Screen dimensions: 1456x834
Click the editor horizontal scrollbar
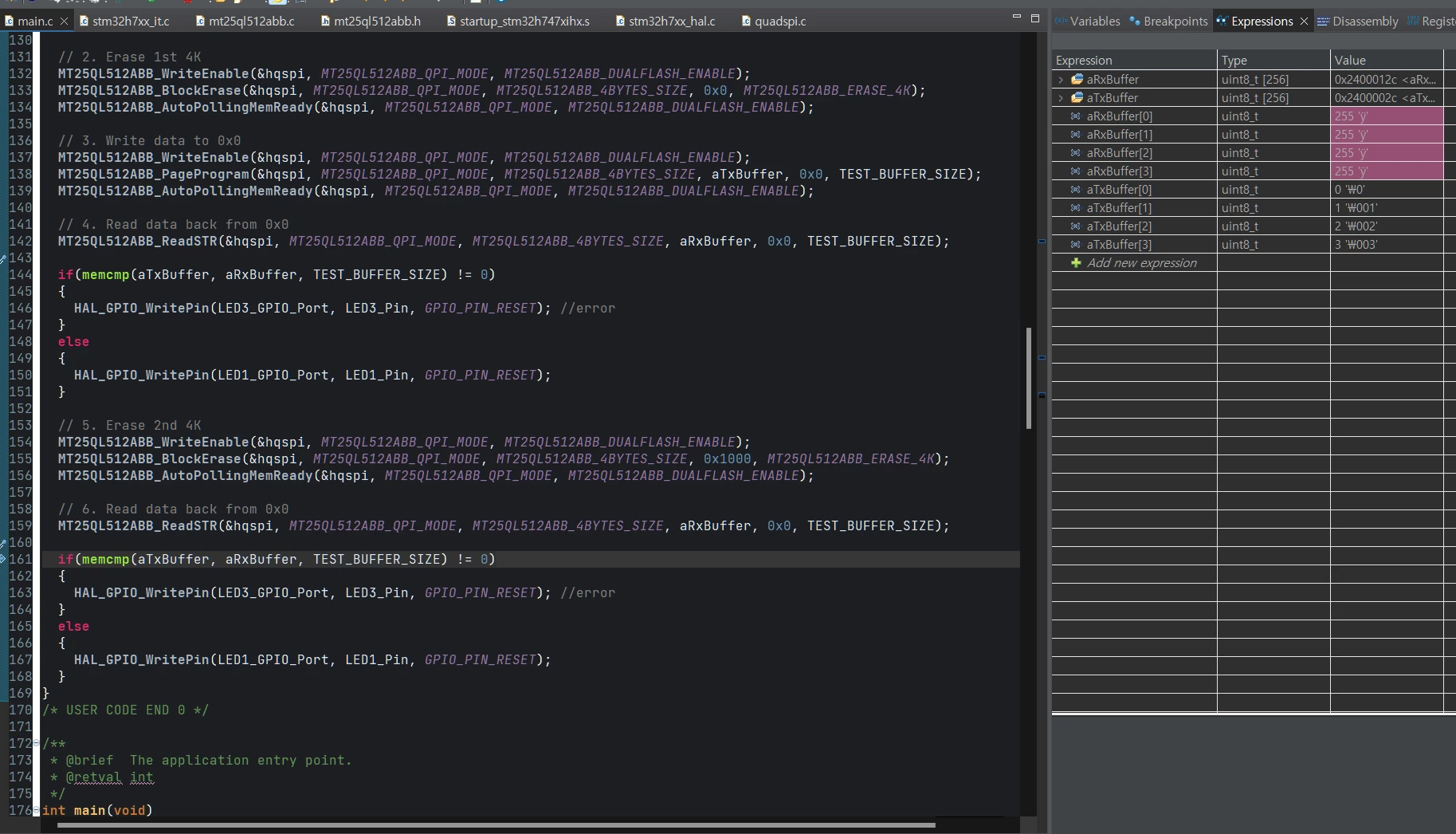pos(496,825)
